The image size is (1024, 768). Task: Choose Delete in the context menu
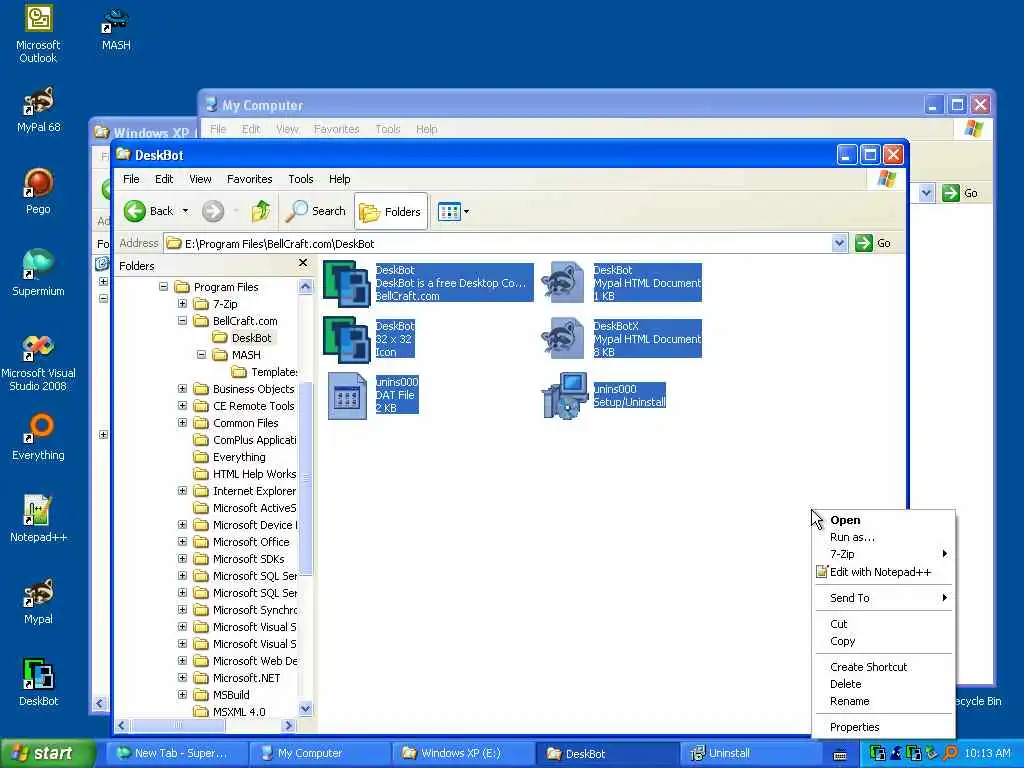(x=883, y=684)
